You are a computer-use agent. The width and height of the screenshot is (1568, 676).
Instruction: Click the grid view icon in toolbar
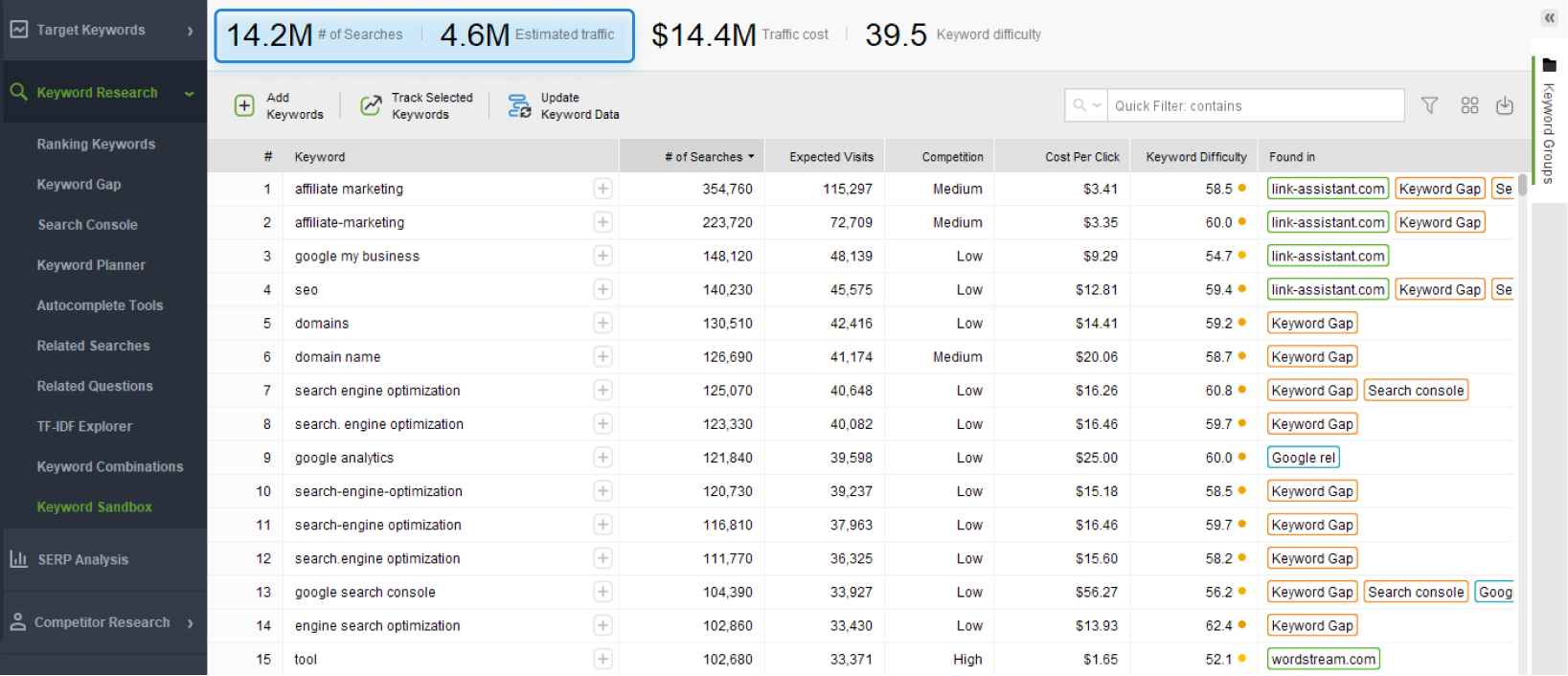[x=1469, y=105]
